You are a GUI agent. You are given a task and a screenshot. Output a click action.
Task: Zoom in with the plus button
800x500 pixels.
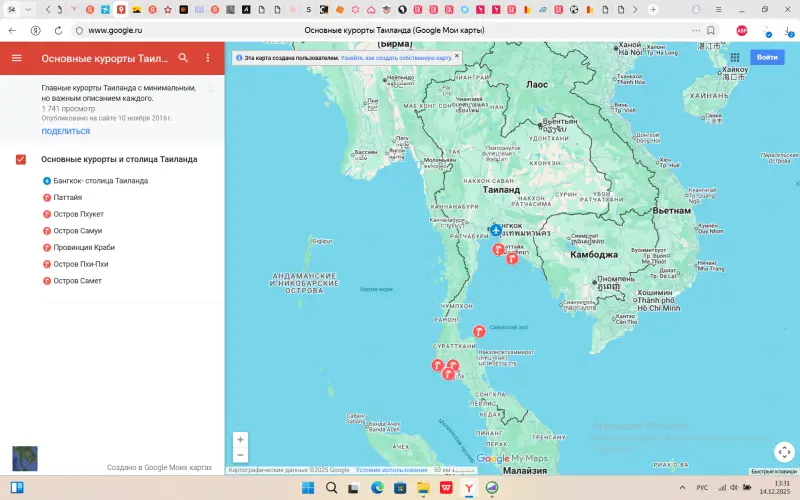240,439
